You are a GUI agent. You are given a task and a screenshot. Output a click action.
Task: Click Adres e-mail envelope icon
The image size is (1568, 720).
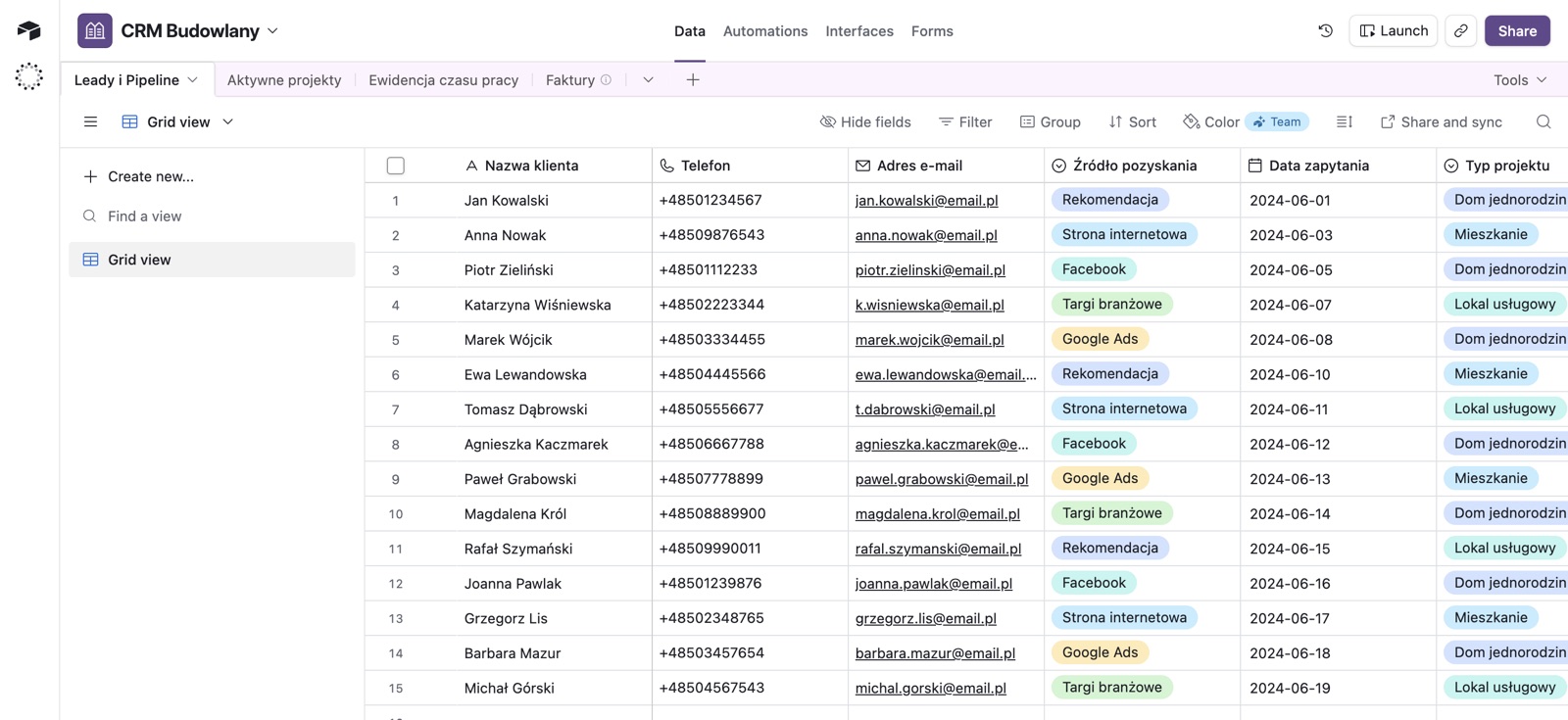click(x=862, y=166)
